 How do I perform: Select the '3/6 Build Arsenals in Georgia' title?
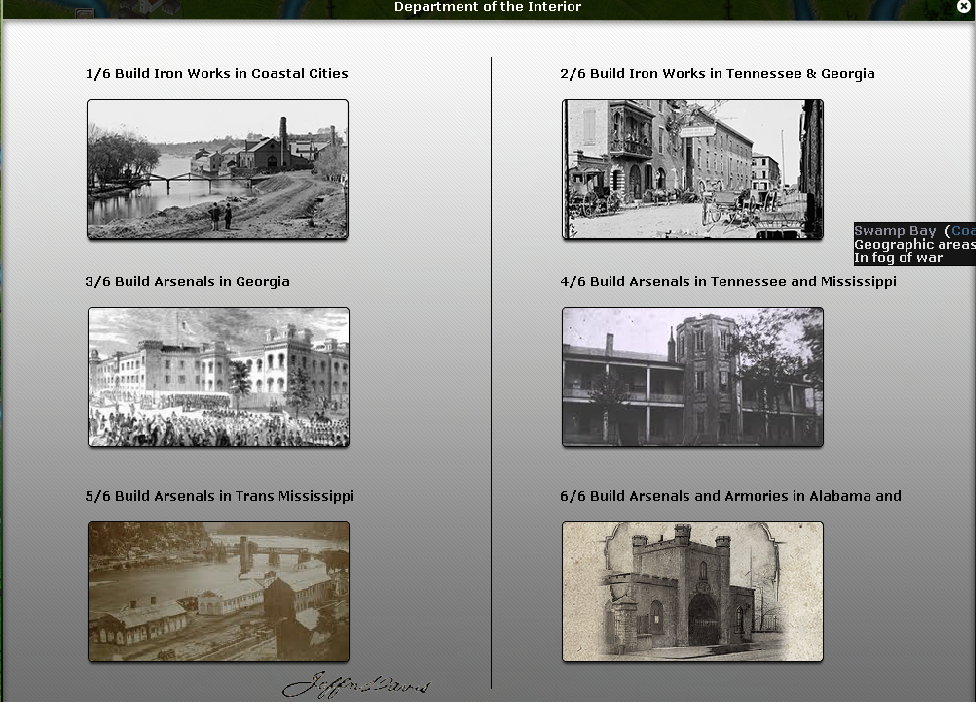(187, 282)
